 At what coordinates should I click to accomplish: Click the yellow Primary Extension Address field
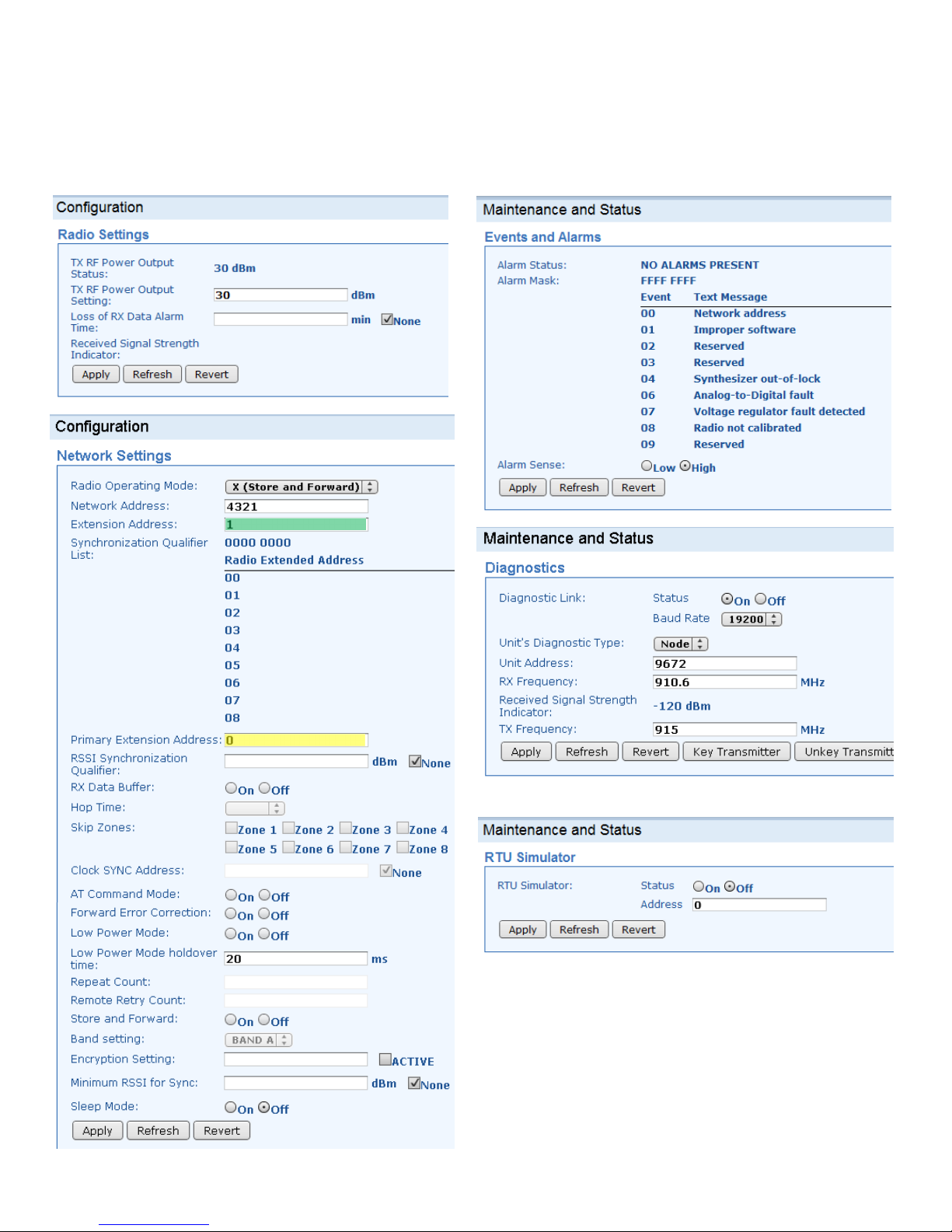tap(296, 740)
